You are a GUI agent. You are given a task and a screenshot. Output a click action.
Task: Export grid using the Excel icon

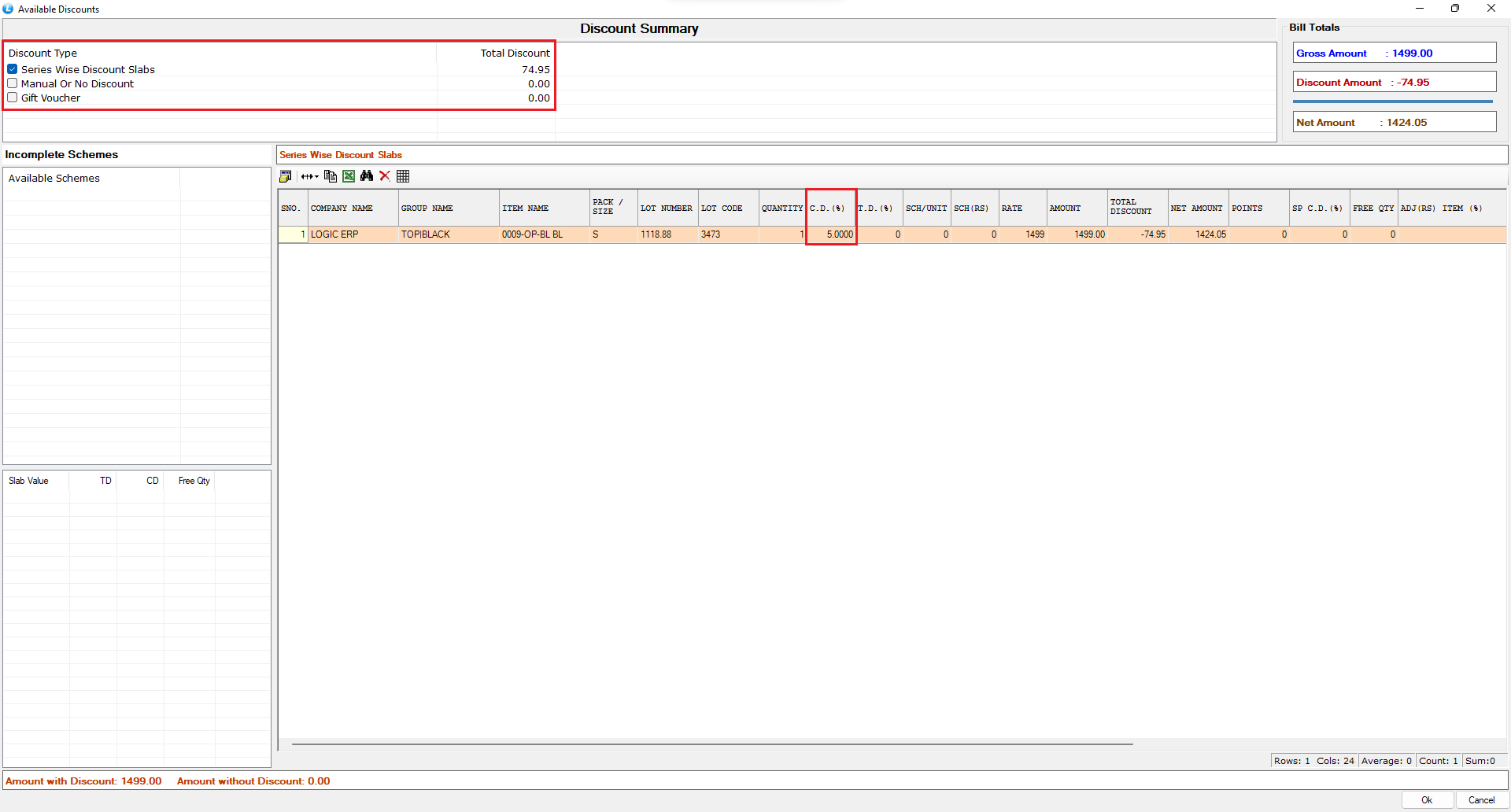click(x=349, y=176)
